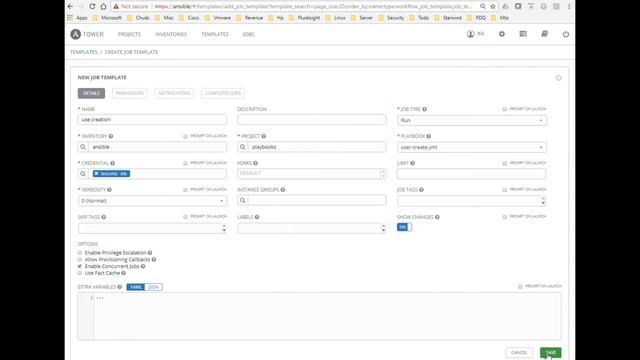Click the Cancel button
Image resolution: width=640 pixels, height=360 pixels.
(x=519, y=353)
